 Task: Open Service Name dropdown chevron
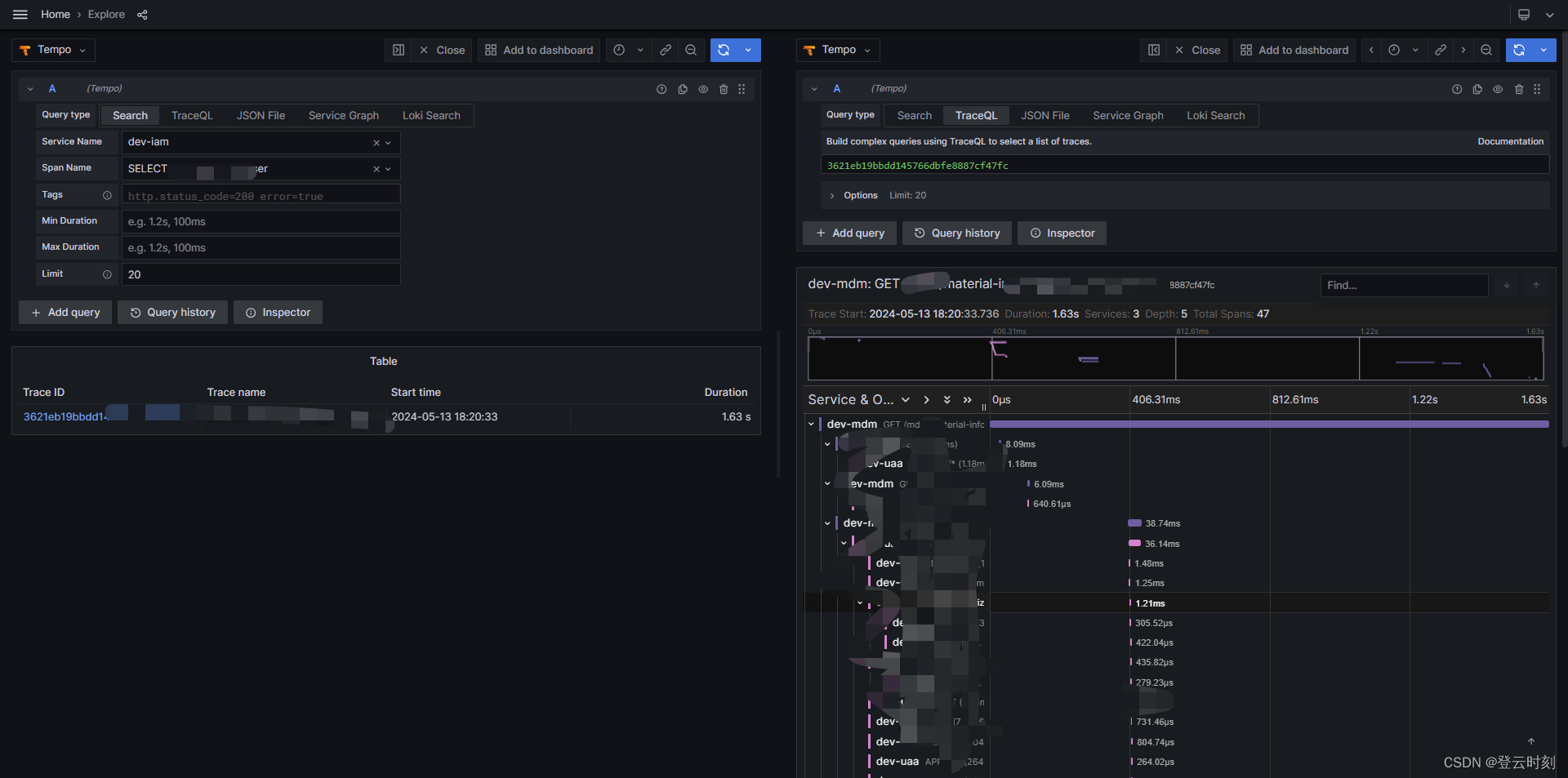pyautogui.click(x=389, y=143)
